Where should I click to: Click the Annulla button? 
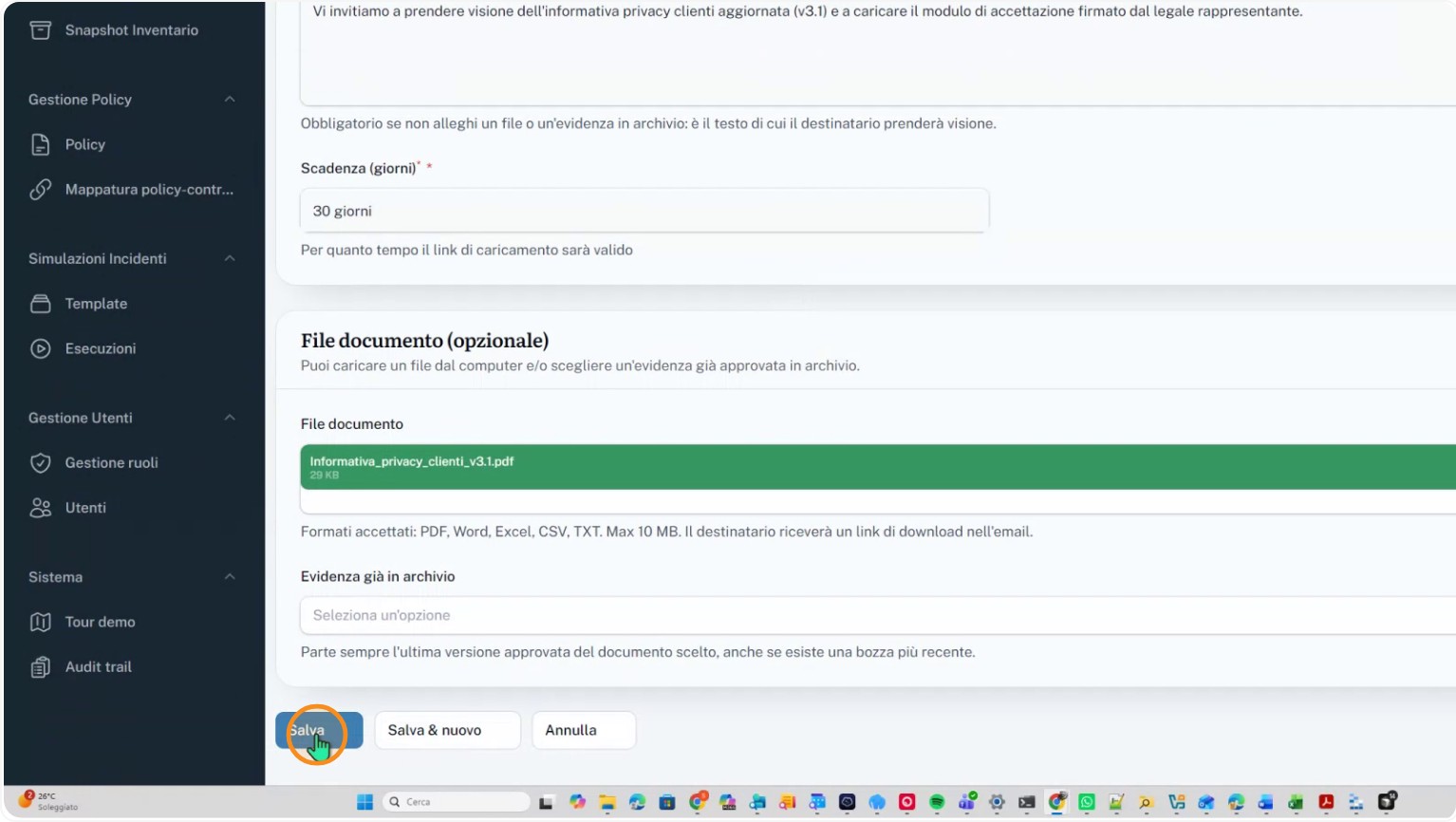point(584,730)
